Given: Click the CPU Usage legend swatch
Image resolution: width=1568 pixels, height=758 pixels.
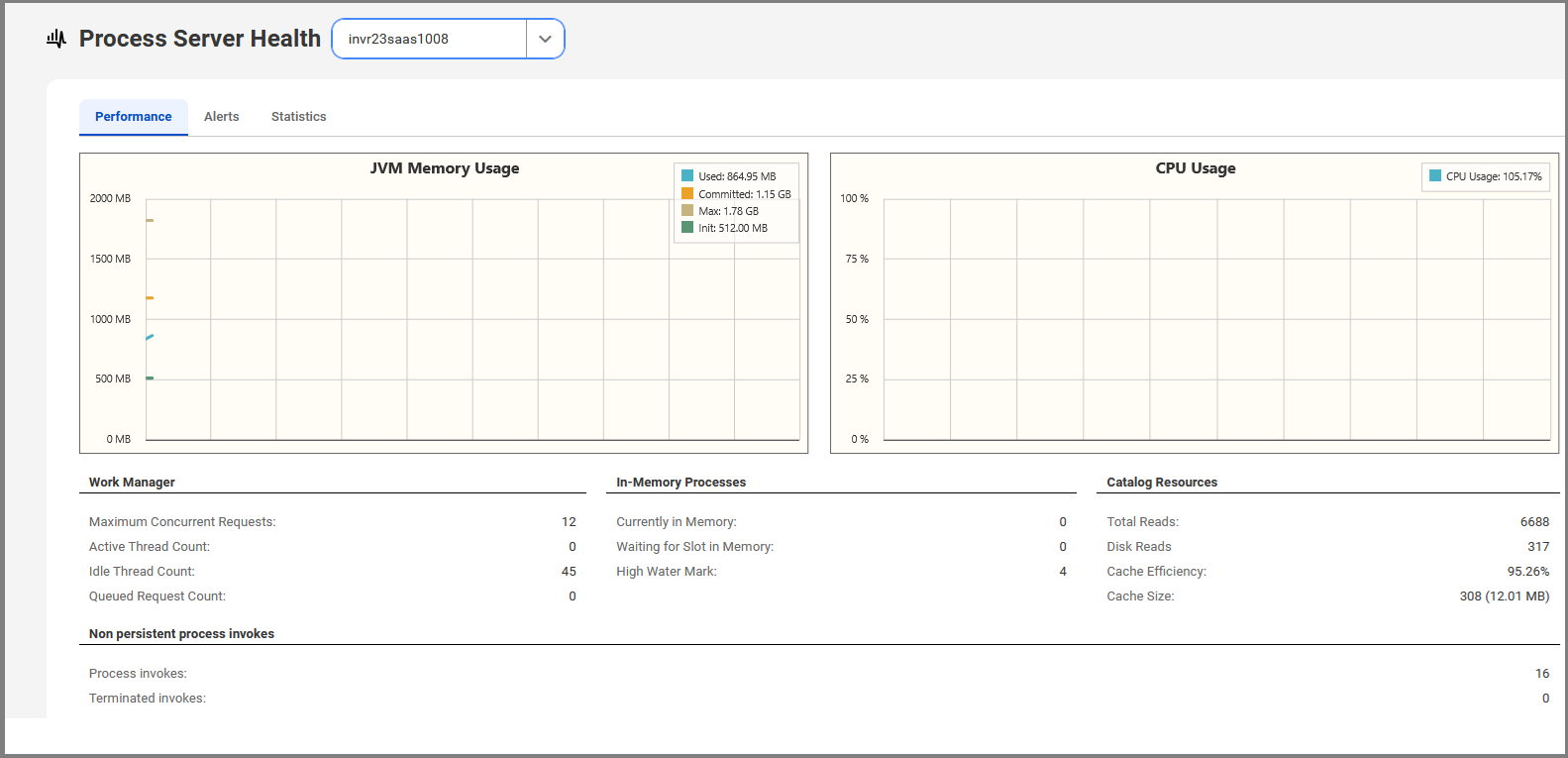Looking at the screenshot, I should pos(1435,176).
